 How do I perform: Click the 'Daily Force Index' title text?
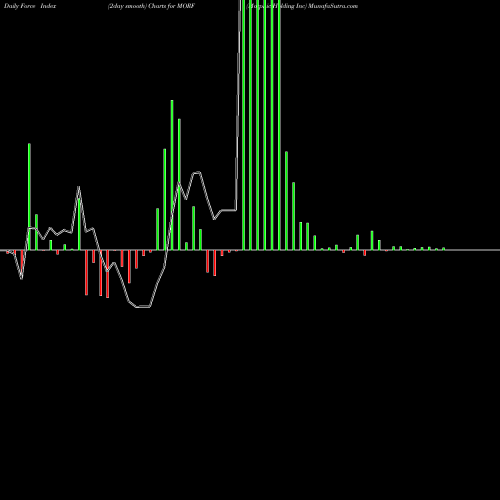point(30,6)
